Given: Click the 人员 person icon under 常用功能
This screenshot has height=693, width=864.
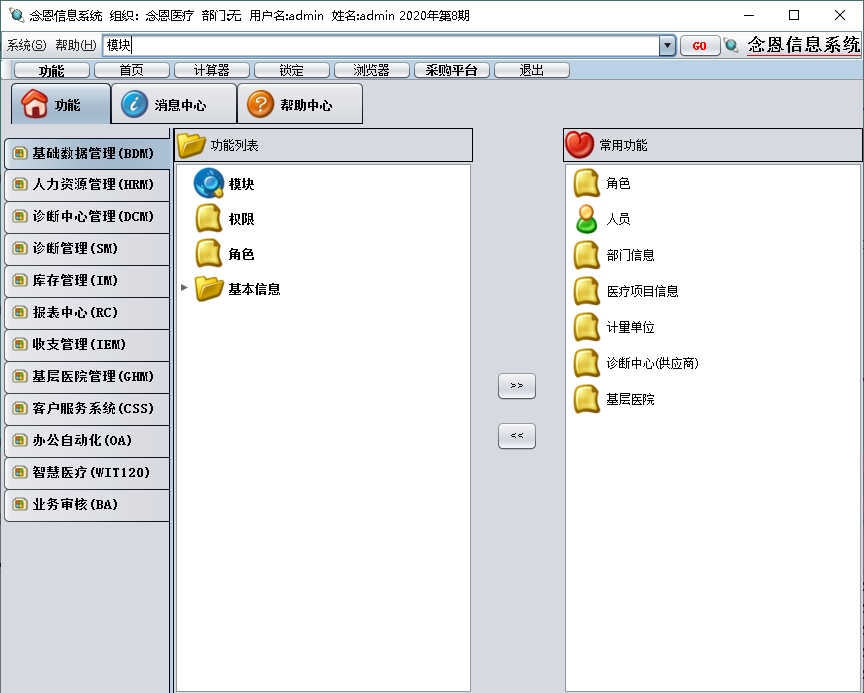Looking at the screenshot, I should click(x=586, y=219).
